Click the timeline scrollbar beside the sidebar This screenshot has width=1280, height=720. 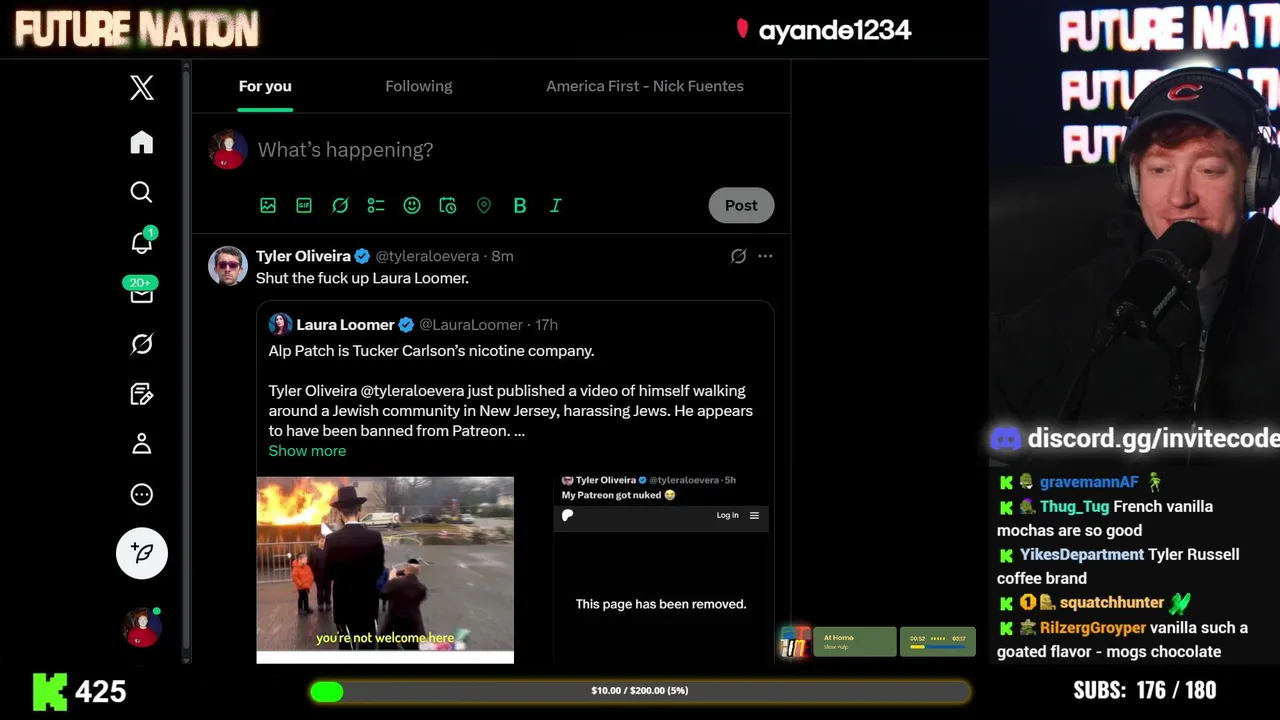(x=186, y=360)
